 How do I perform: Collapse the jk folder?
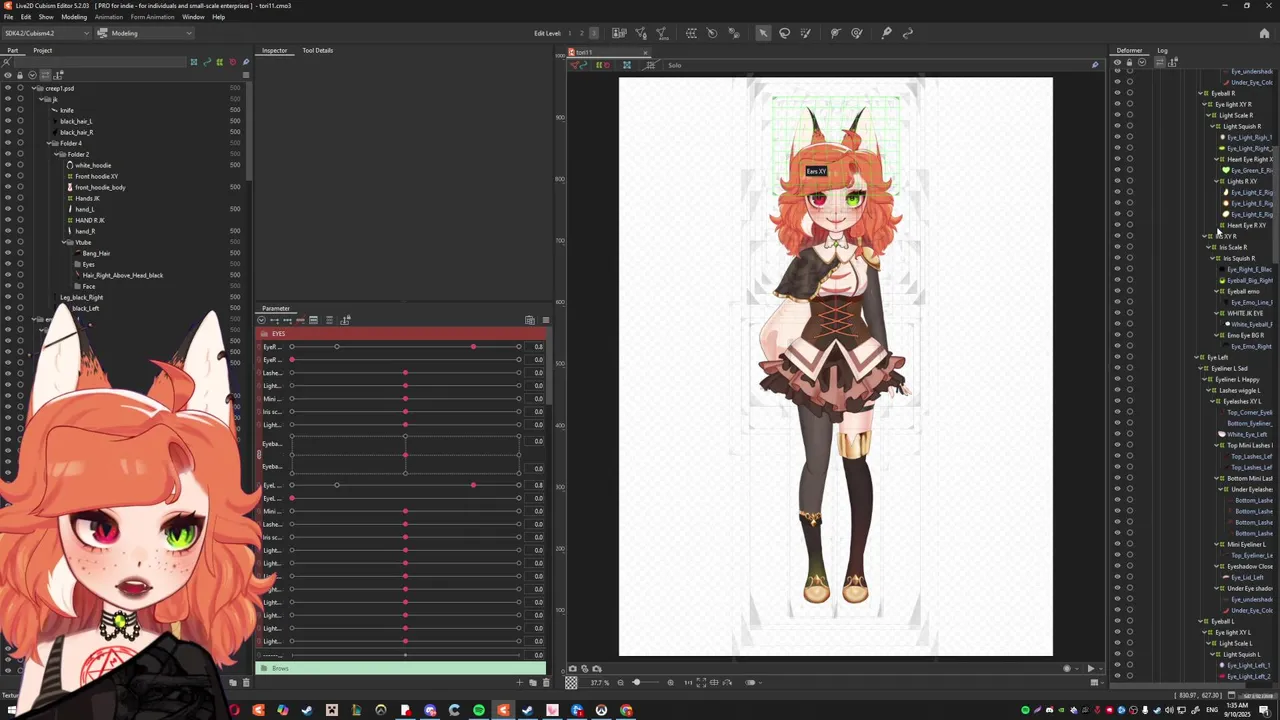click(42, 99)
